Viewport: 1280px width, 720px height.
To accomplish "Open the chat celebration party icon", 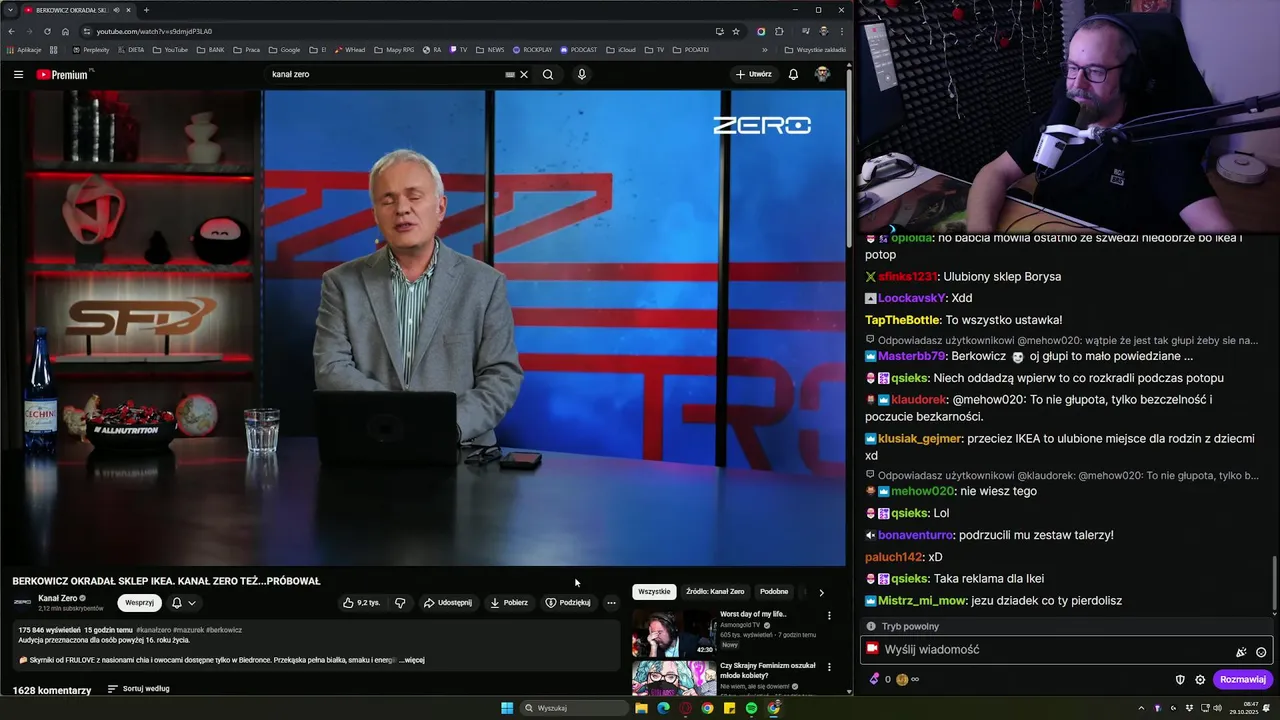I will (x=1241, y=652).
